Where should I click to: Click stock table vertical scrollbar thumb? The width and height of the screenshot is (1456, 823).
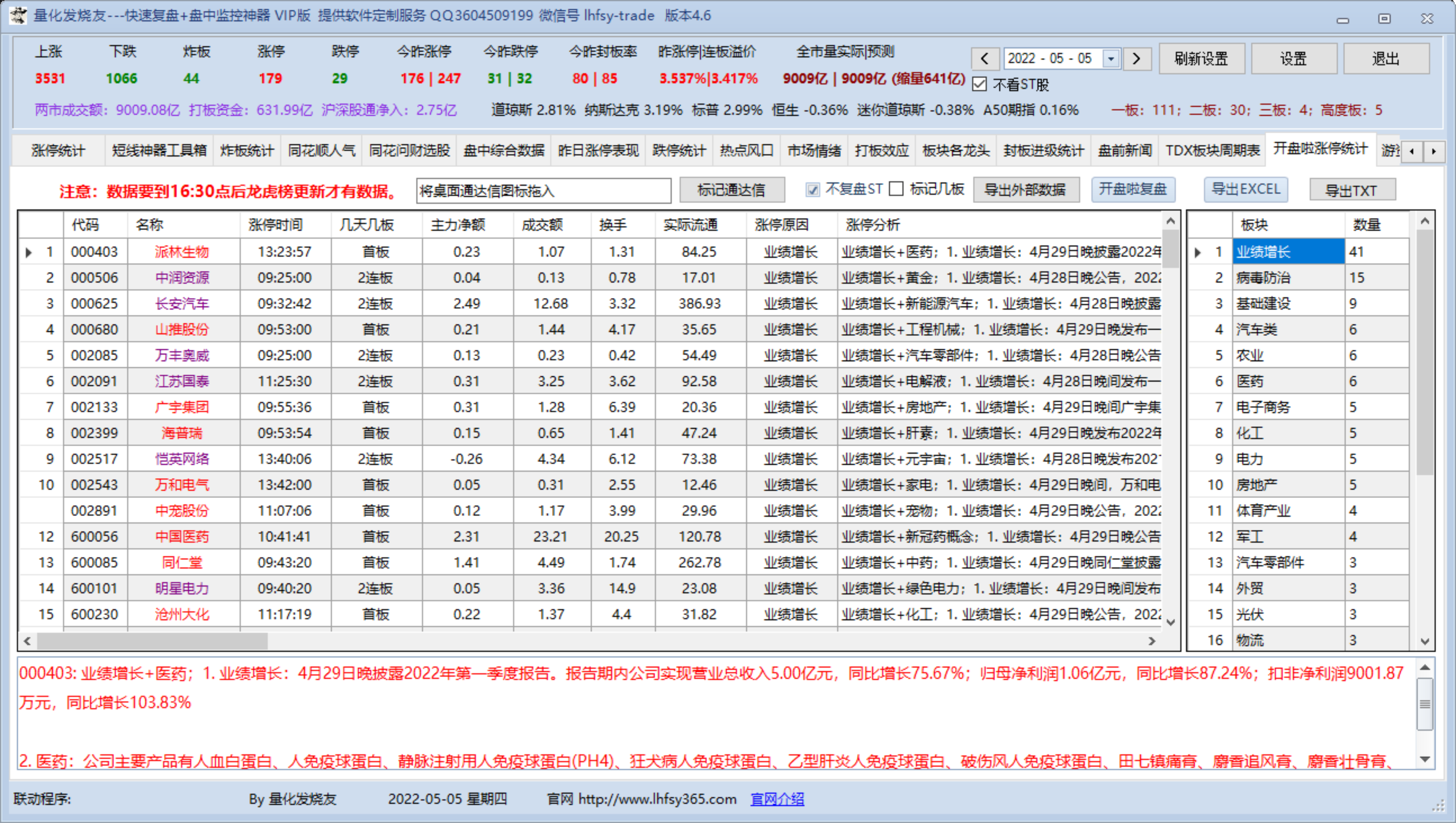point(1171,249)
